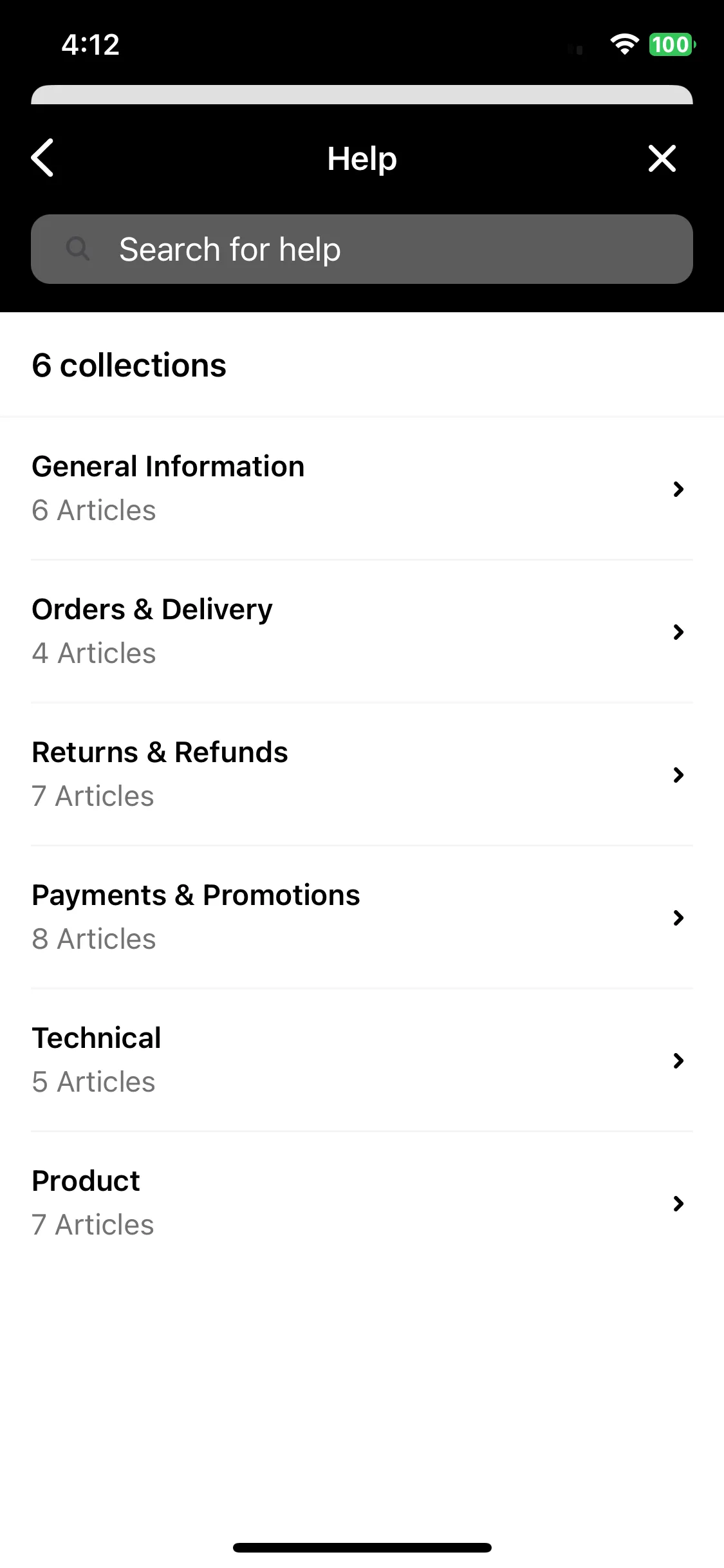Image resolution: width=724 pixels, height=1568 pixels.
Task: Tap the chevron next to Orders & Delivery
Action: coord(678,632)
